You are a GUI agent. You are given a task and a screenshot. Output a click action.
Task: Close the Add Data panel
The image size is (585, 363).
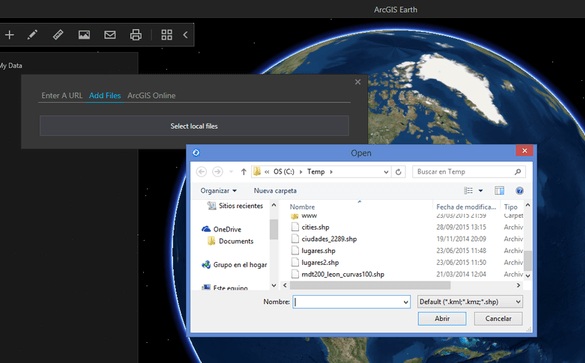coord(358,82)
